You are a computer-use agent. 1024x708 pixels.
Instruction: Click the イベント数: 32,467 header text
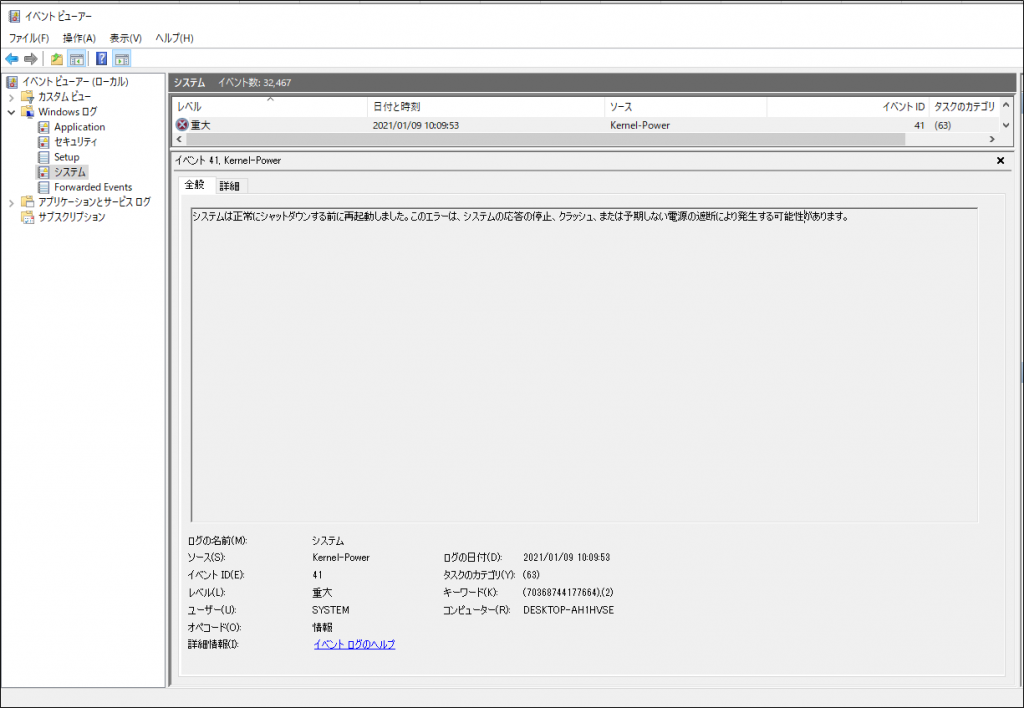pos(255,82)
